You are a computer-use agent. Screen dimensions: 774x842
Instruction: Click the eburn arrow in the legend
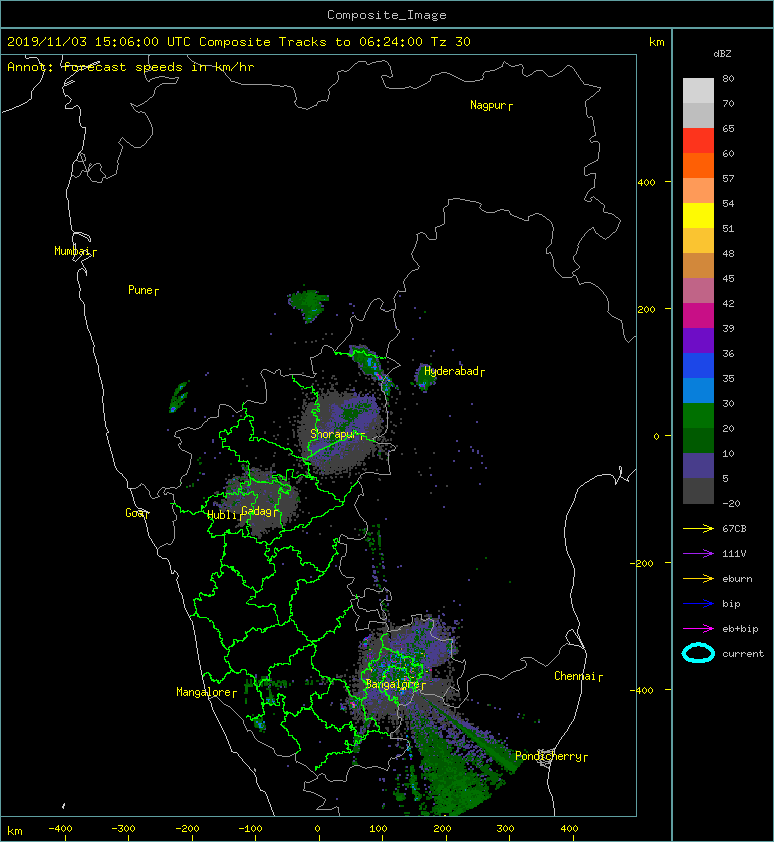698,579
